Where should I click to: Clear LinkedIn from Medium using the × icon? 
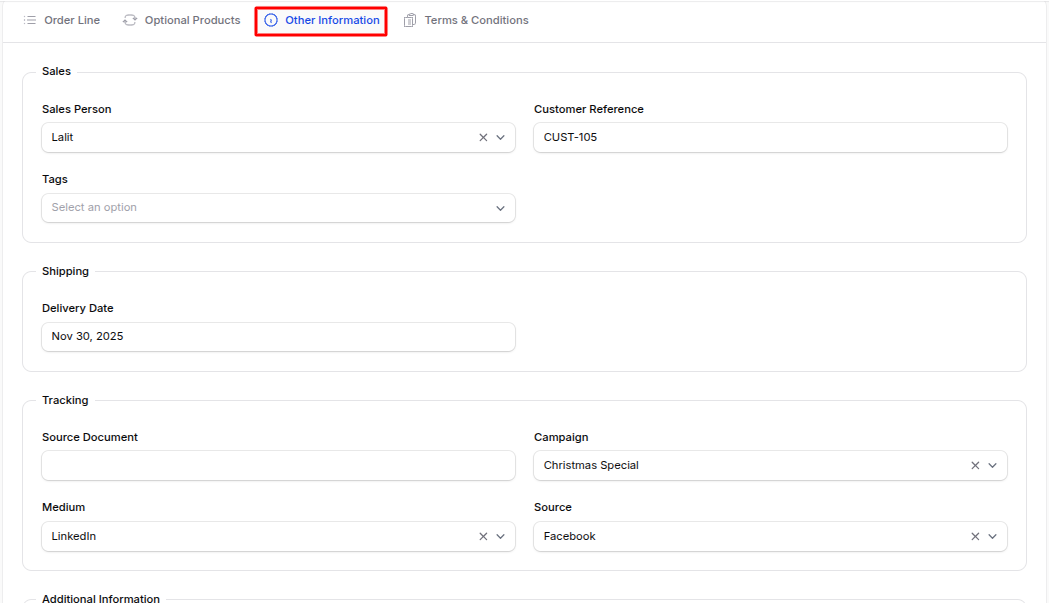483,536
